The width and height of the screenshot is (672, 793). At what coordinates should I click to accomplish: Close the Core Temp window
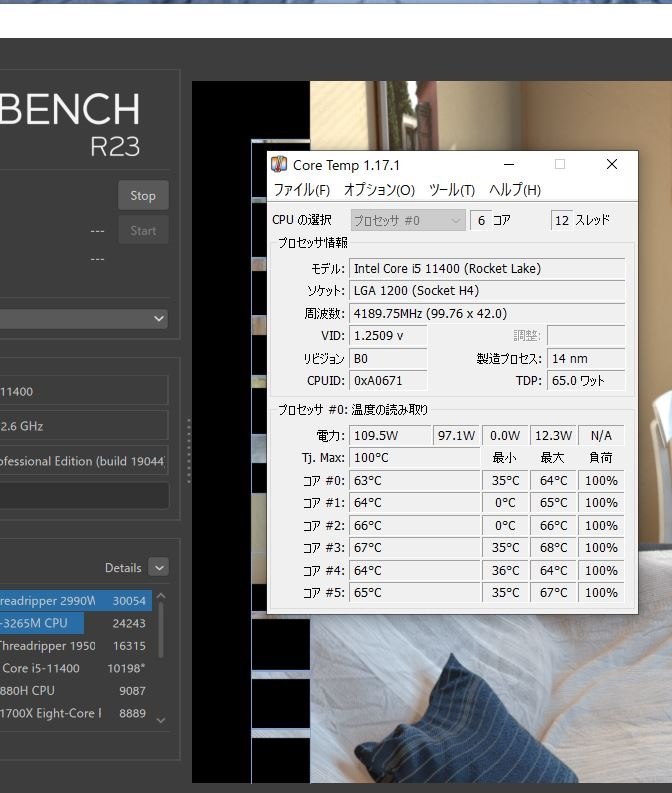tap(612, 164)
